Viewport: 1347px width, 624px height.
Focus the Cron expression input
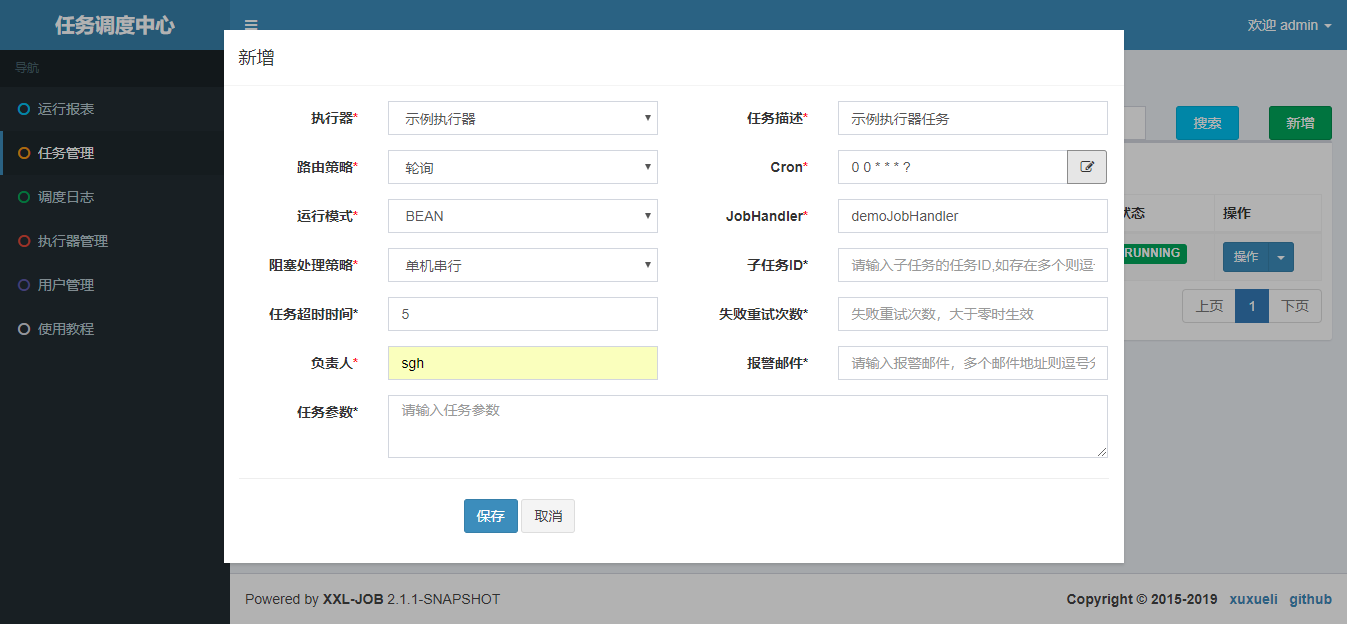[x=953, y=167]
